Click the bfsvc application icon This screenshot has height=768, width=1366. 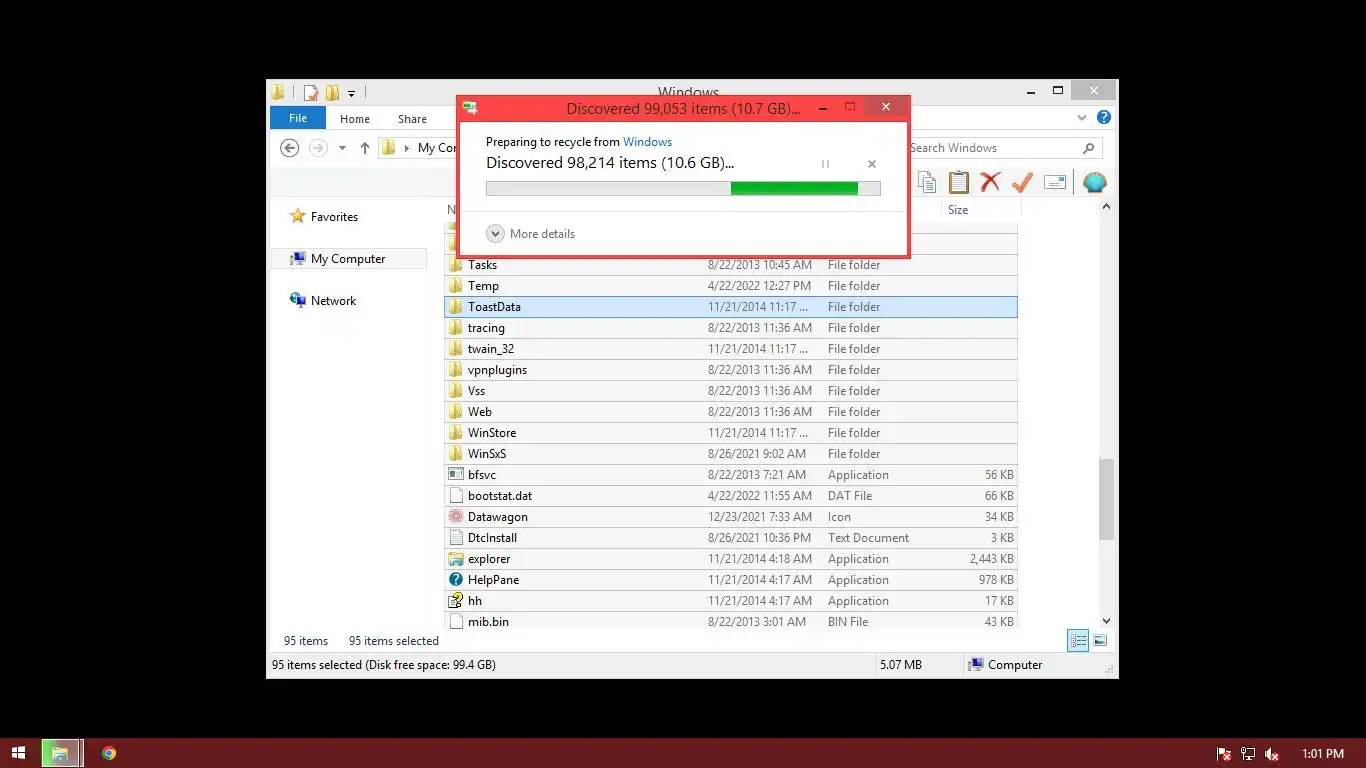456,475
